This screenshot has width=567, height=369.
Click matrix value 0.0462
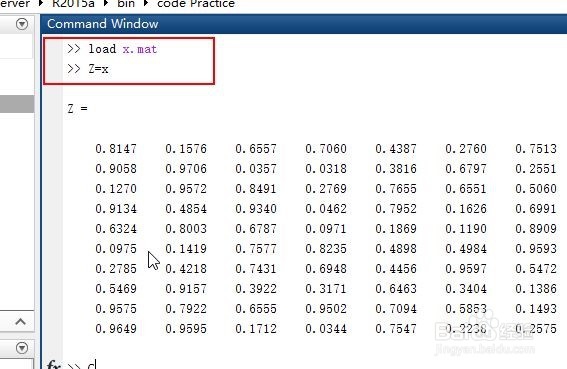[x=326, y=209]
